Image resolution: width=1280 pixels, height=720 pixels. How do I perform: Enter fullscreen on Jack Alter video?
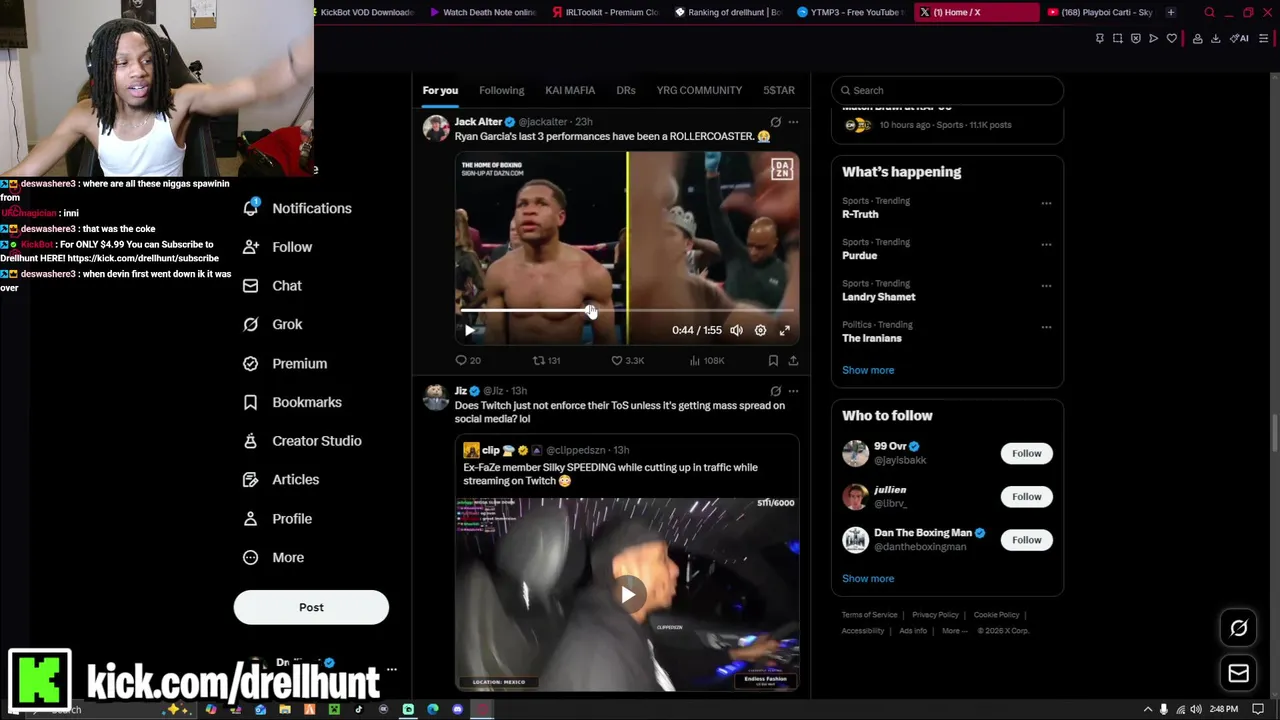pos(785,330)
